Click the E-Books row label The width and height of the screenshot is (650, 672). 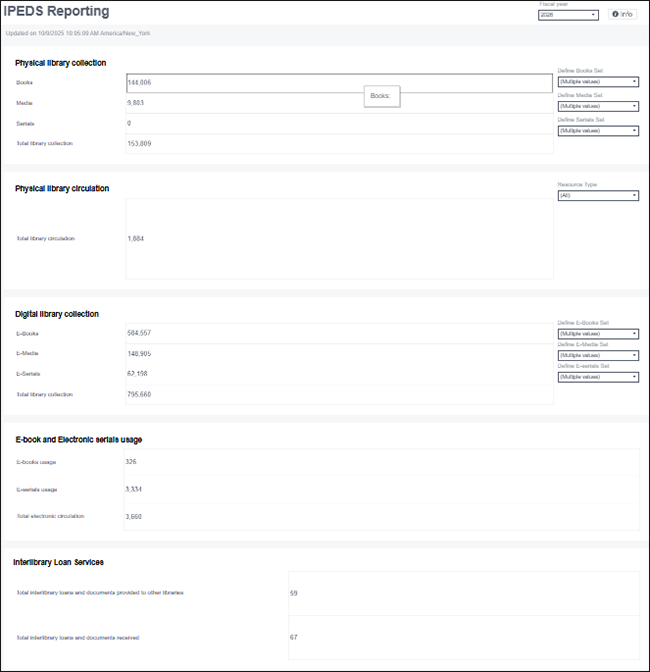(27, 333)
